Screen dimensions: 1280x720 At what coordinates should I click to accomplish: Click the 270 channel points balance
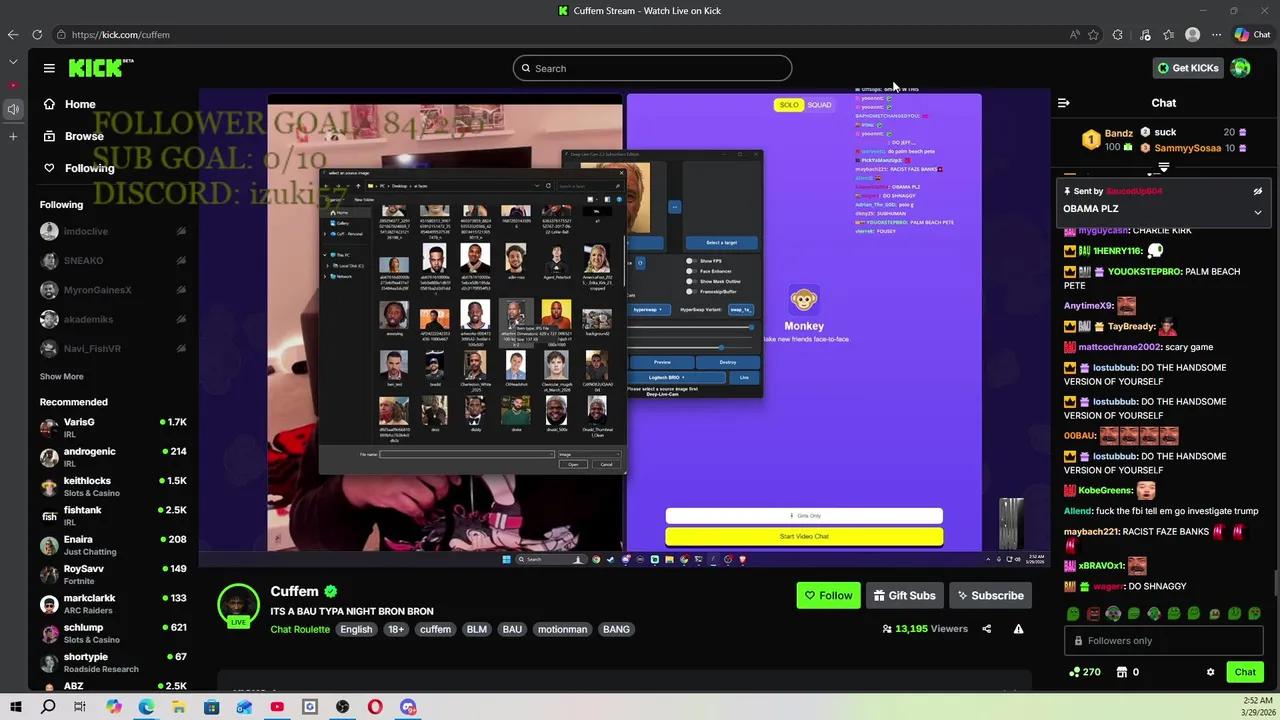[x=1085, y=672]
